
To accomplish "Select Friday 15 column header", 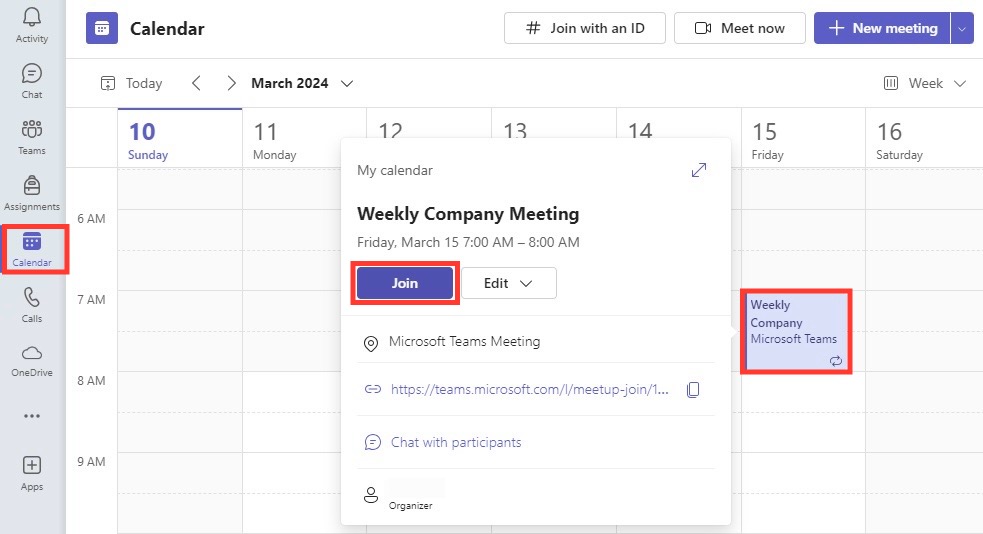I will click(803, 138).
